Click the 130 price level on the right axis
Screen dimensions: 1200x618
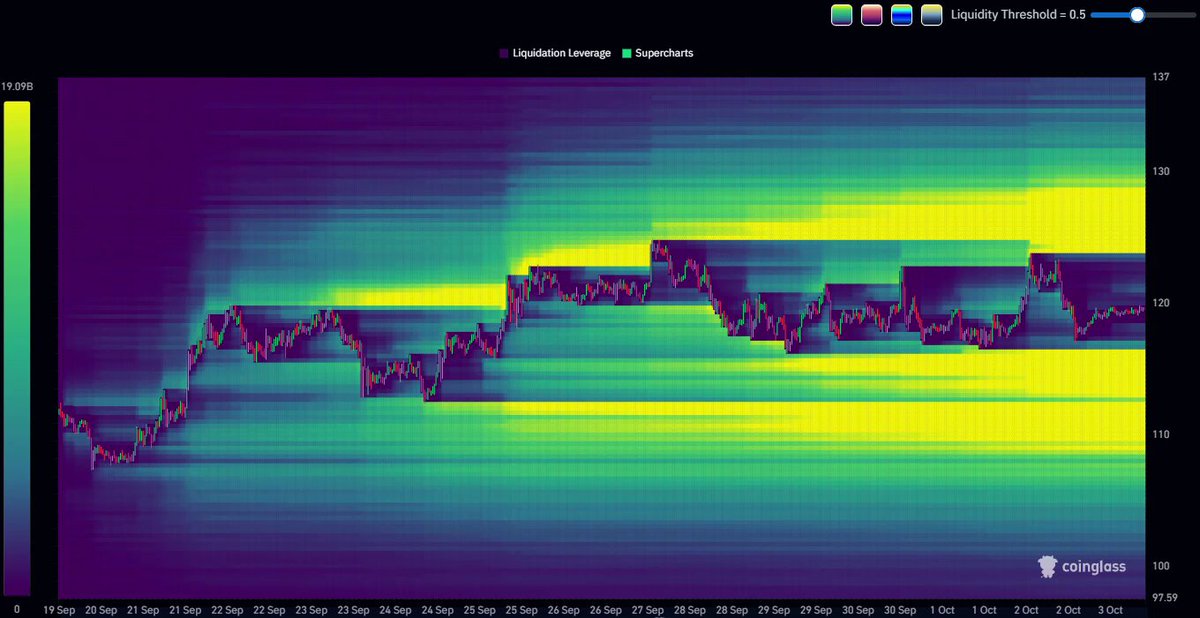click(x=1159, y=171)
